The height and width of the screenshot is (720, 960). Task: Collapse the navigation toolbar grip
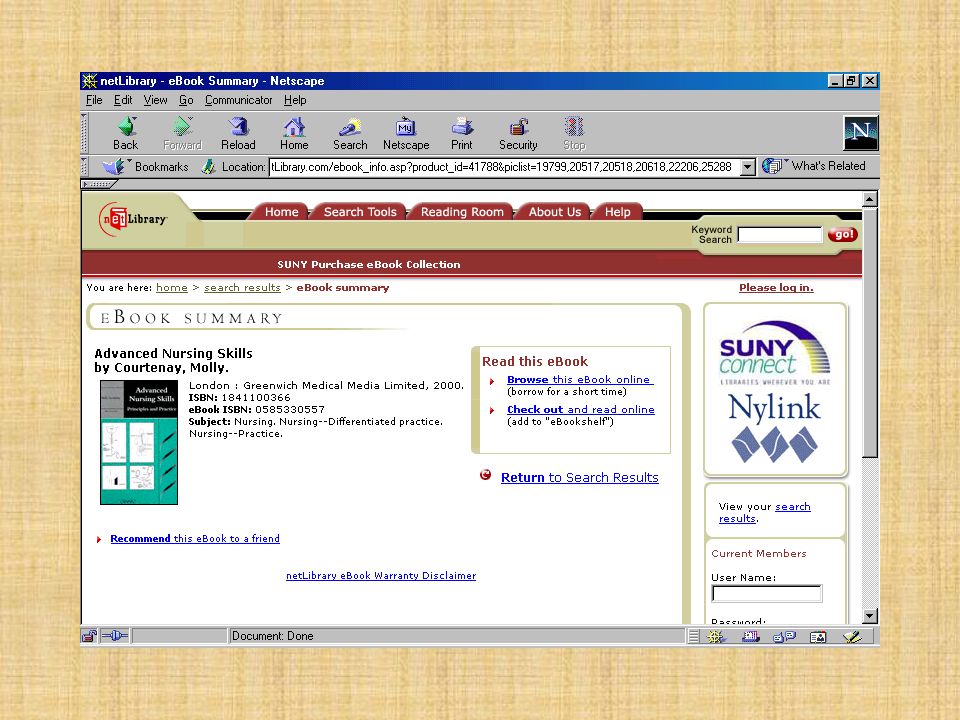tap(85, 133)
